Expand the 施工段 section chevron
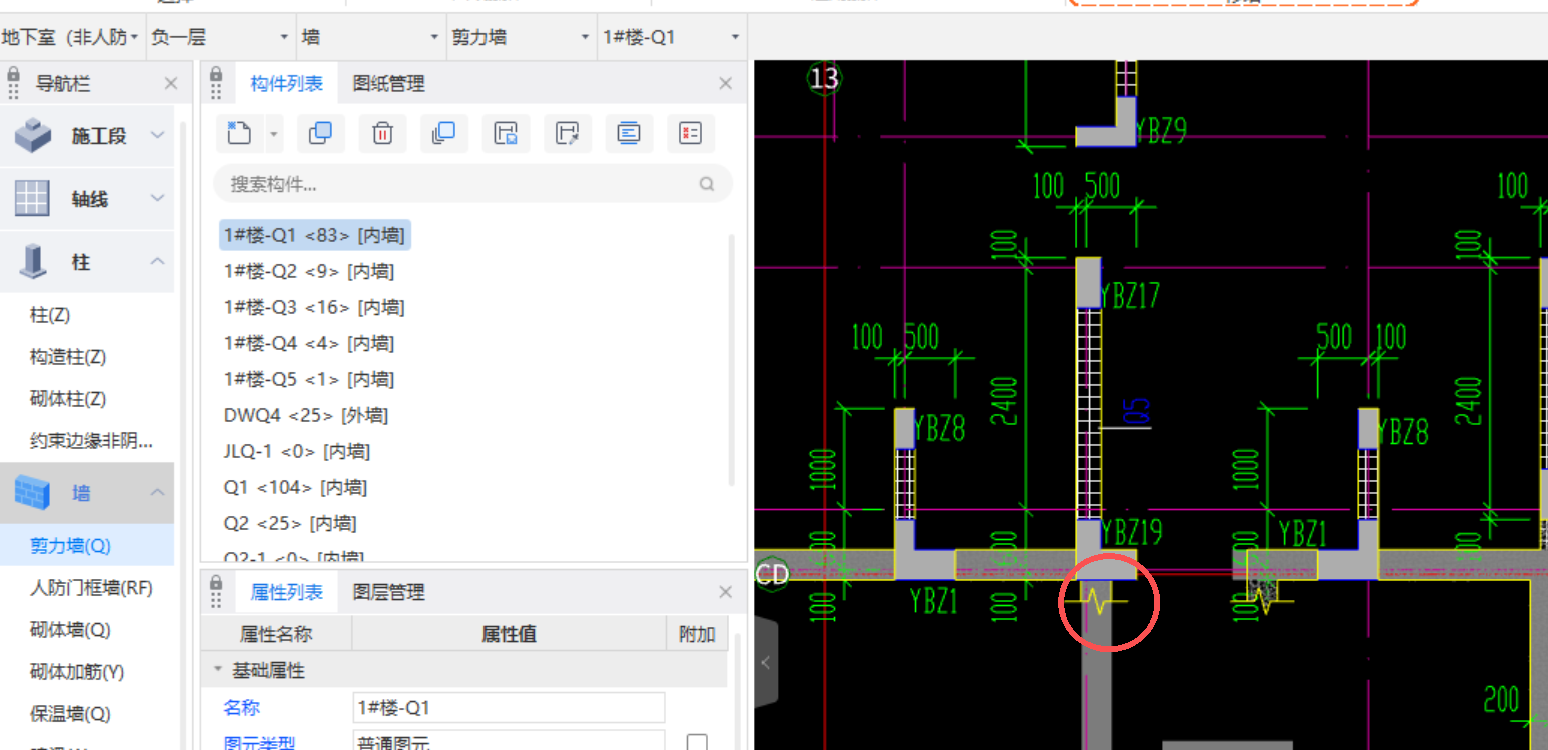Image resolution: width=1548 pixels, height=750 pixels. click(x=157, y=134)
